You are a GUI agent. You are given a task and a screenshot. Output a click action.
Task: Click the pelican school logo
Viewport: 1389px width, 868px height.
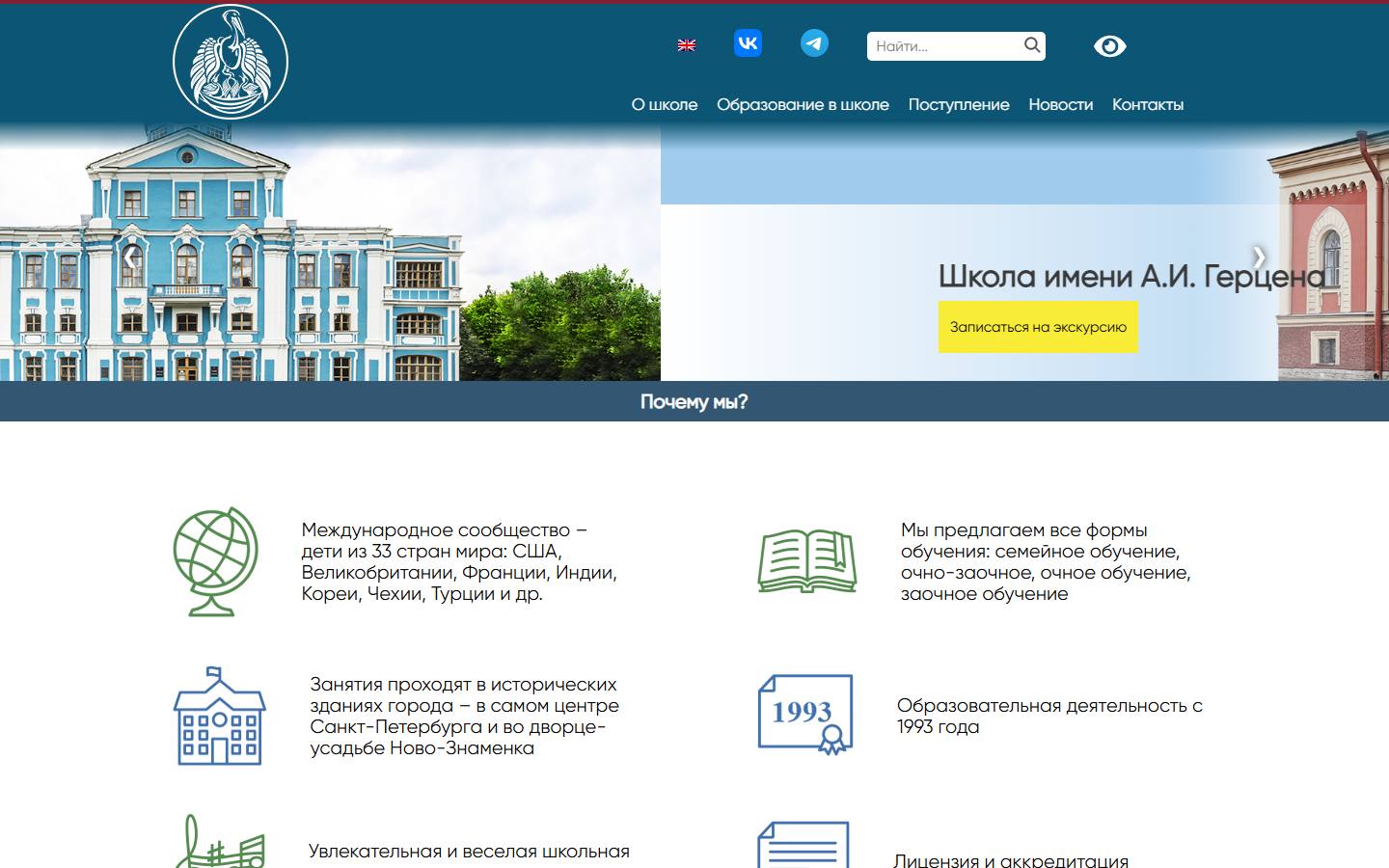(x=231, y=62)
